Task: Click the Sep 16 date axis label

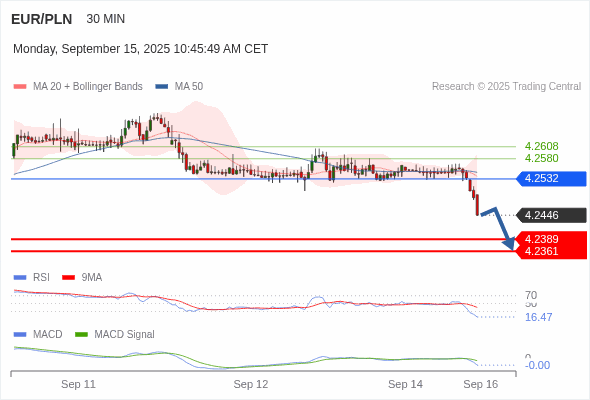Action: point(481,384)
